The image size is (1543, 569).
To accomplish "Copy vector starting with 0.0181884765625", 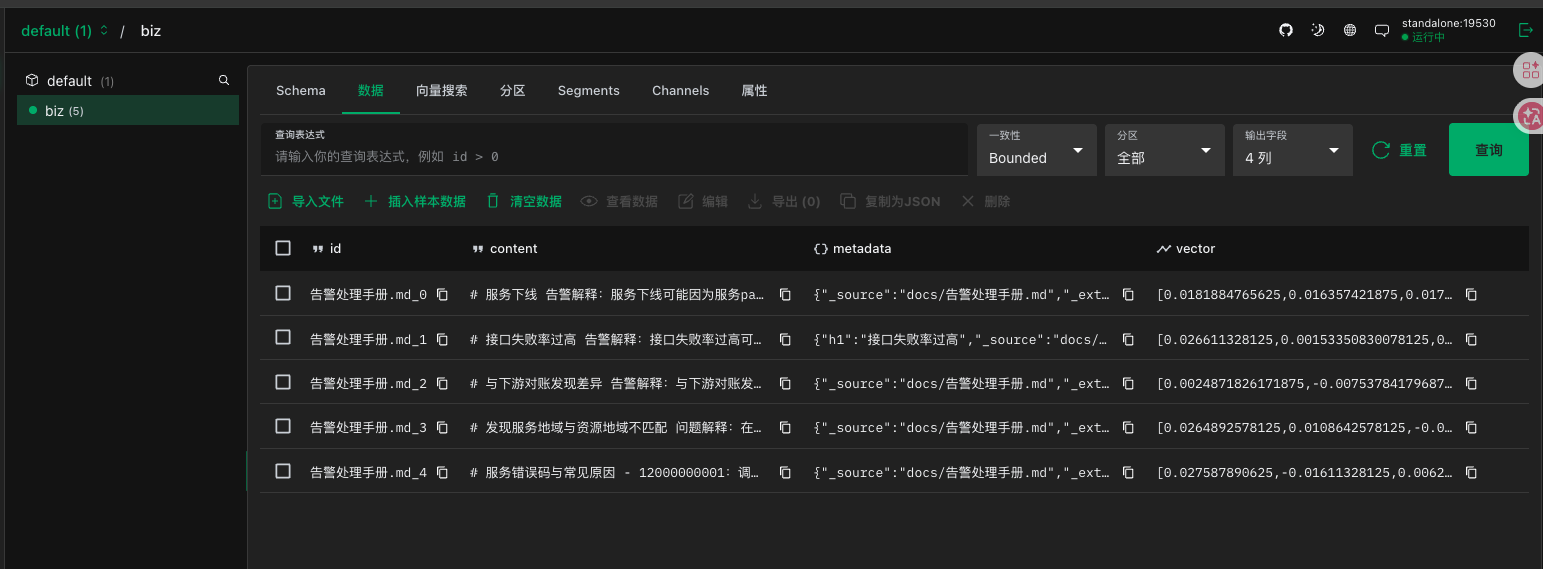I will pyautogui.click(x=1471, y=295).
